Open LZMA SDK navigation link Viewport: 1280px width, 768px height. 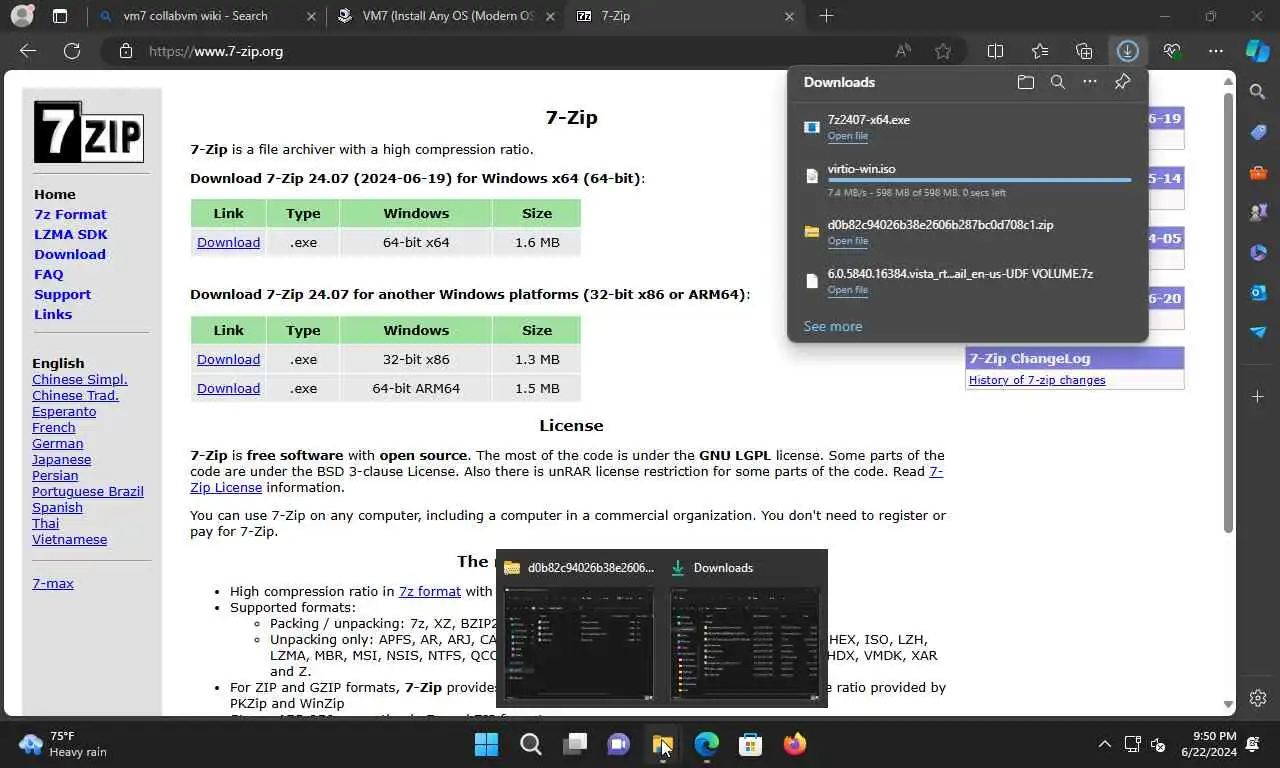[70, 234]
